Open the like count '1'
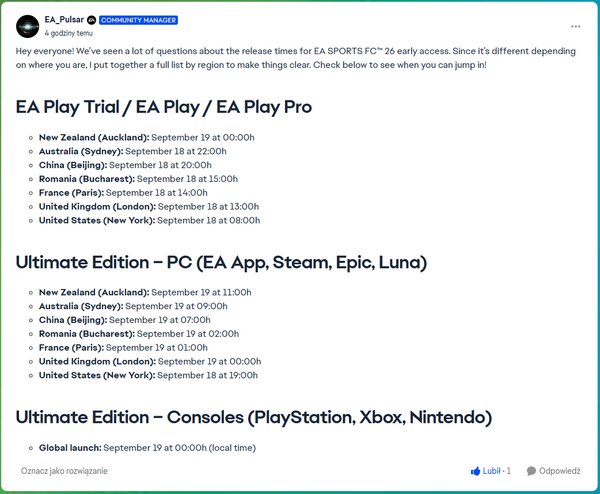600x494 pixels. (509, 471)
